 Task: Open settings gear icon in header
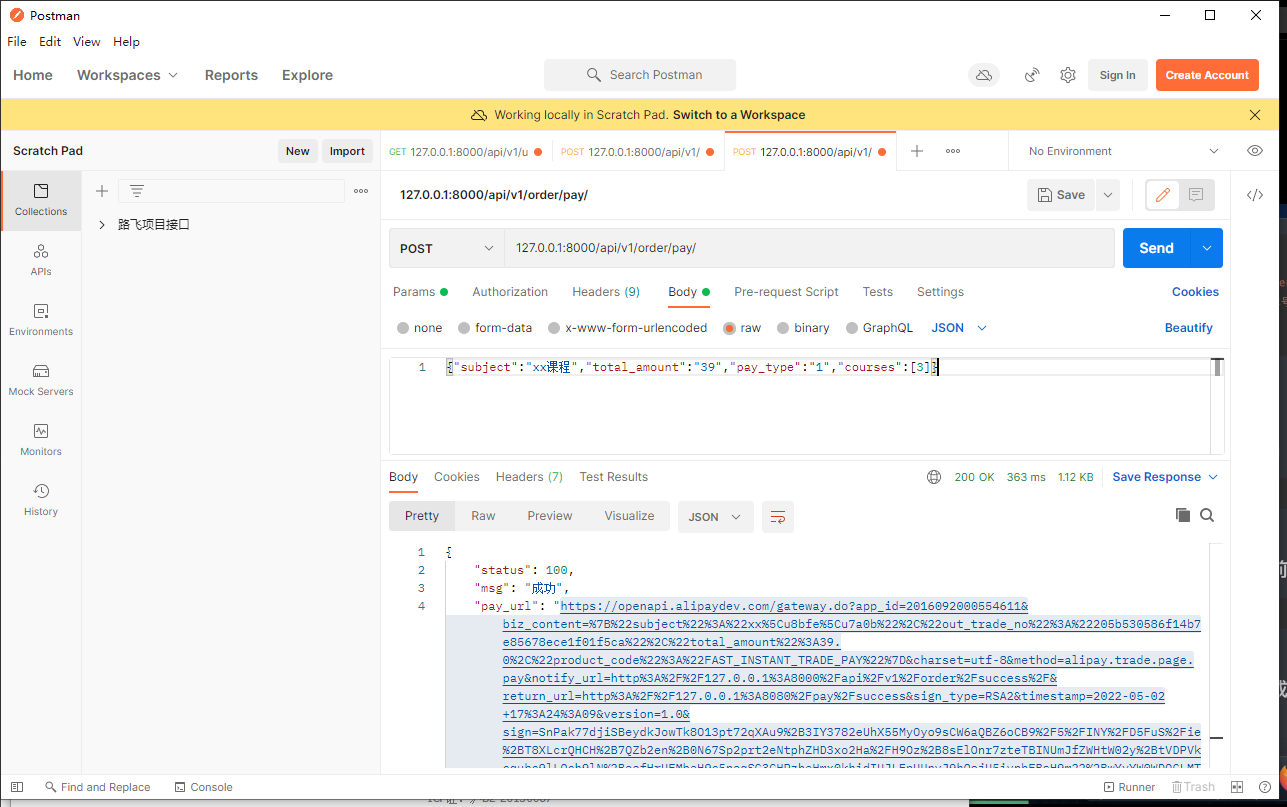[x=1068, y=75]
